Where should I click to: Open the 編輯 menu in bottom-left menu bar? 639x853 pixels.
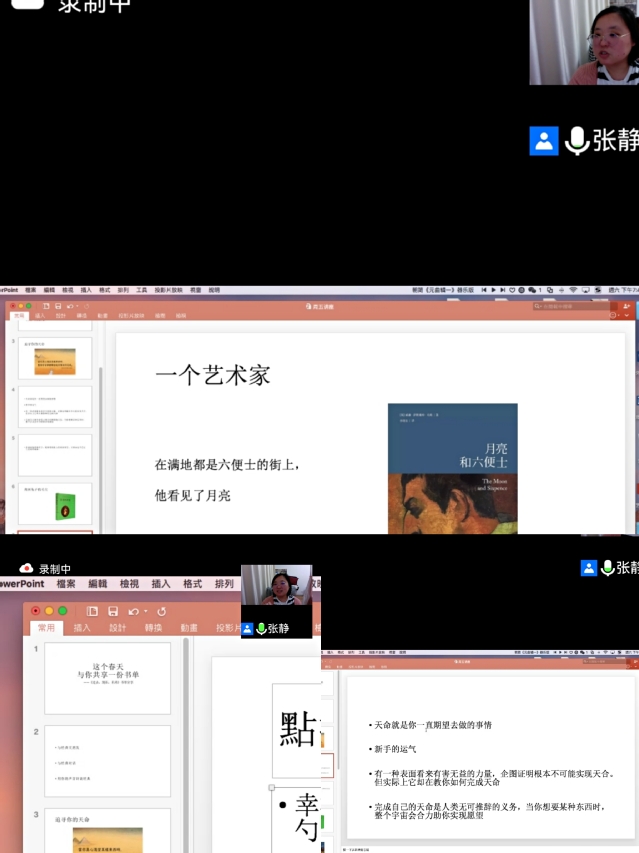point(97,584)
